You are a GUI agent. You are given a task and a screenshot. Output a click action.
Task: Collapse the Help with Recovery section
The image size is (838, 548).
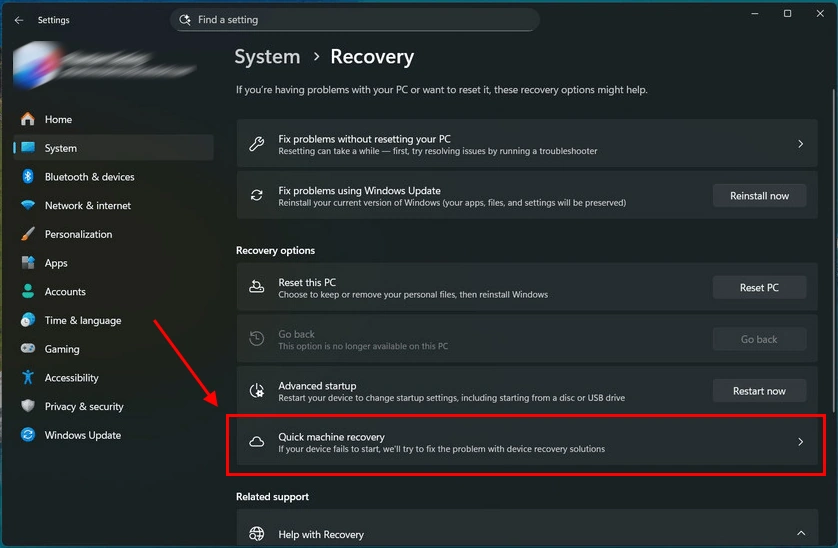coord(800,534)
